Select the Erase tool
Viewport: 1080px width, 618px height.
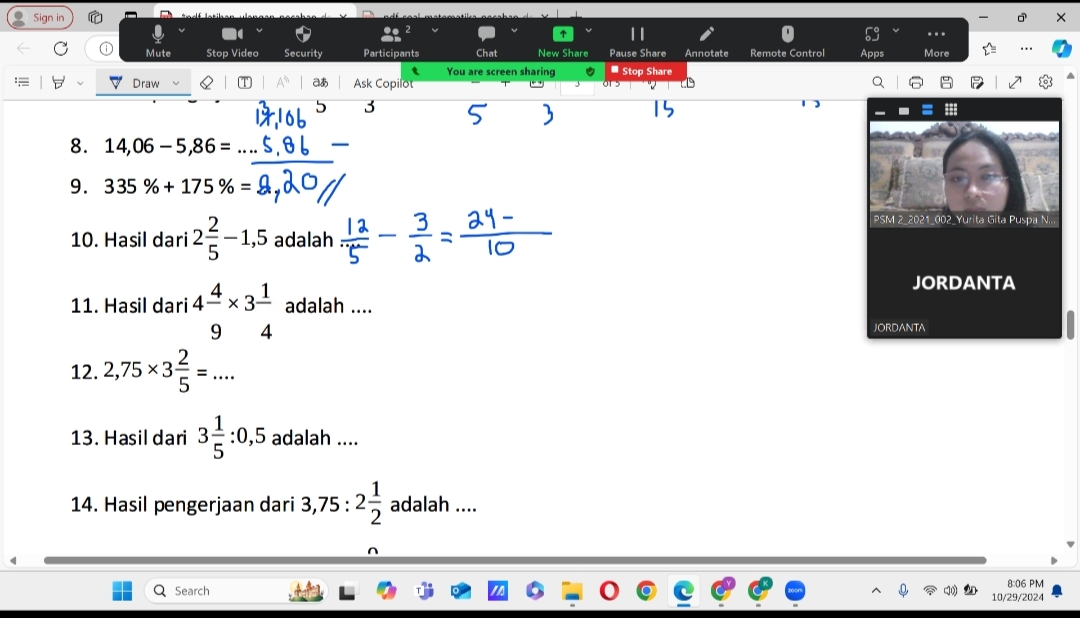[x=206, y=83]
